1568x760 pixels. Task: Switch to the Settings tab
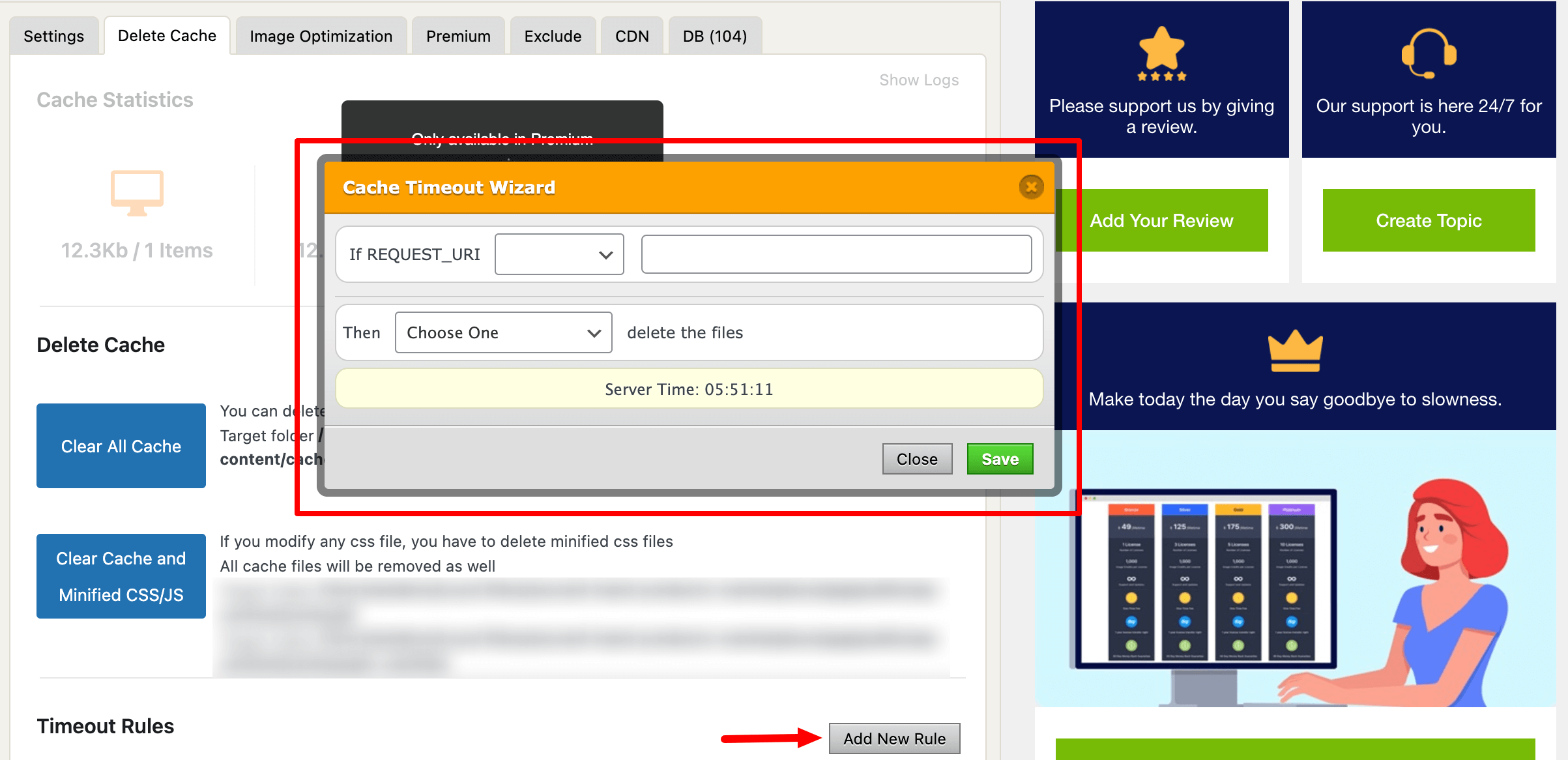(x=54, y=36)
